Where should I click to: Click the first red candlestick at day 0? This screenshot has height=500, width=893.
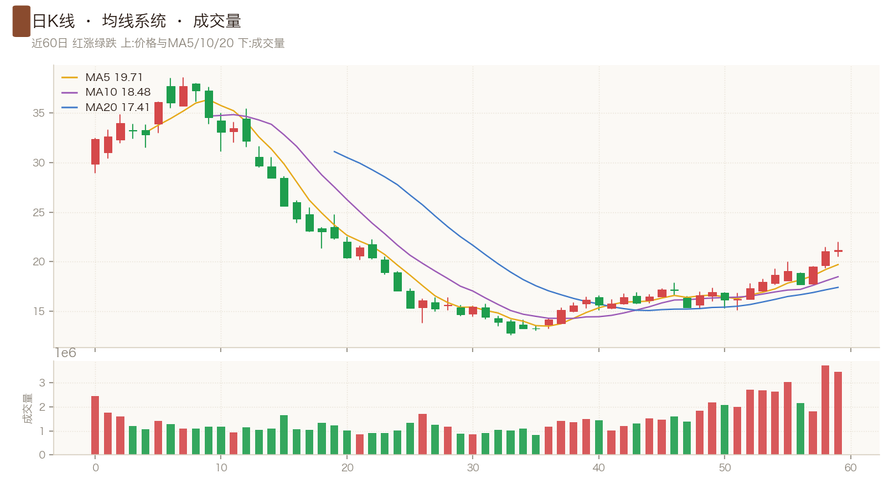coord(95,152)
